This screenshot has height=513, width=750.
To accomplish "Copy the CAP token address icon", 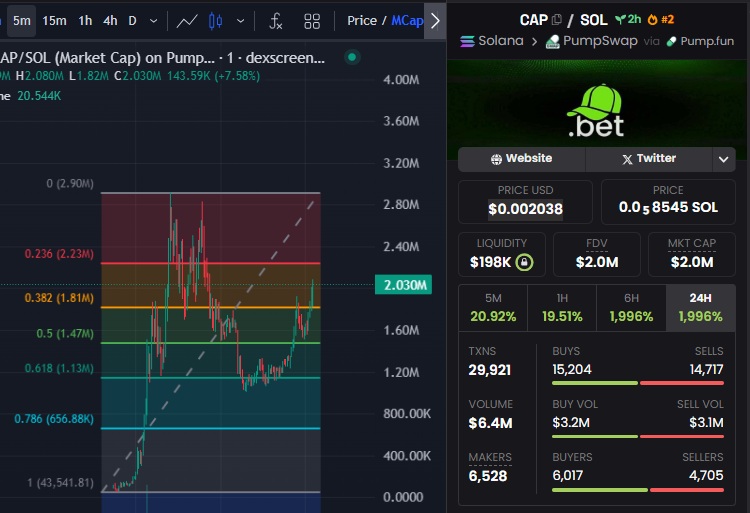I will pyautogui.click(x=556, y=20).
